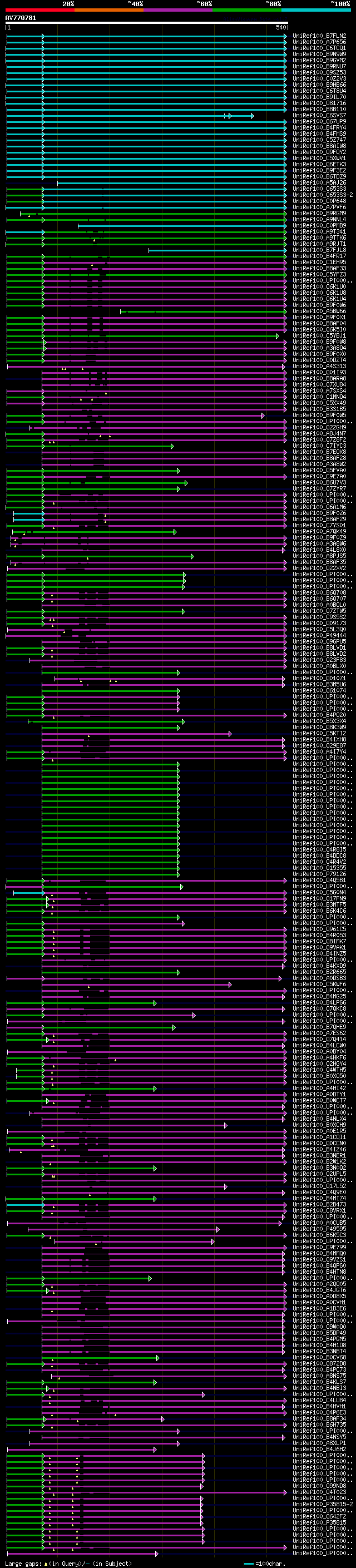Open the UniRef100_A1CQI1 entry
The height and width of the screenshot is (1568, 356).
pos(319,1137)
